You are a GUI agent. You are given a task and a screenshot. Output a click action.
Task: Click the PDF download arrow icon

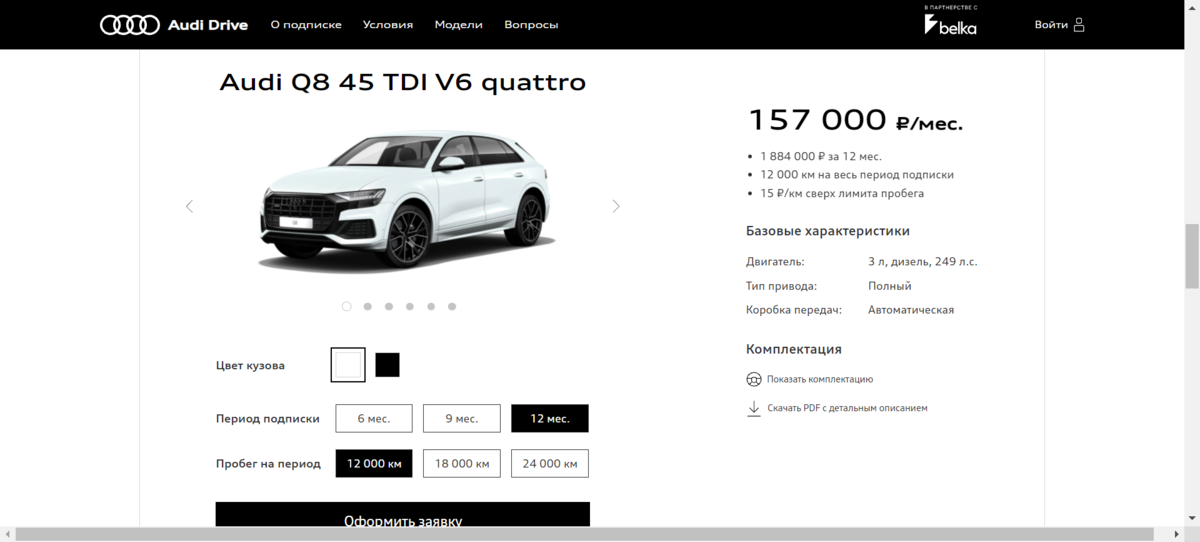(754, 408)
